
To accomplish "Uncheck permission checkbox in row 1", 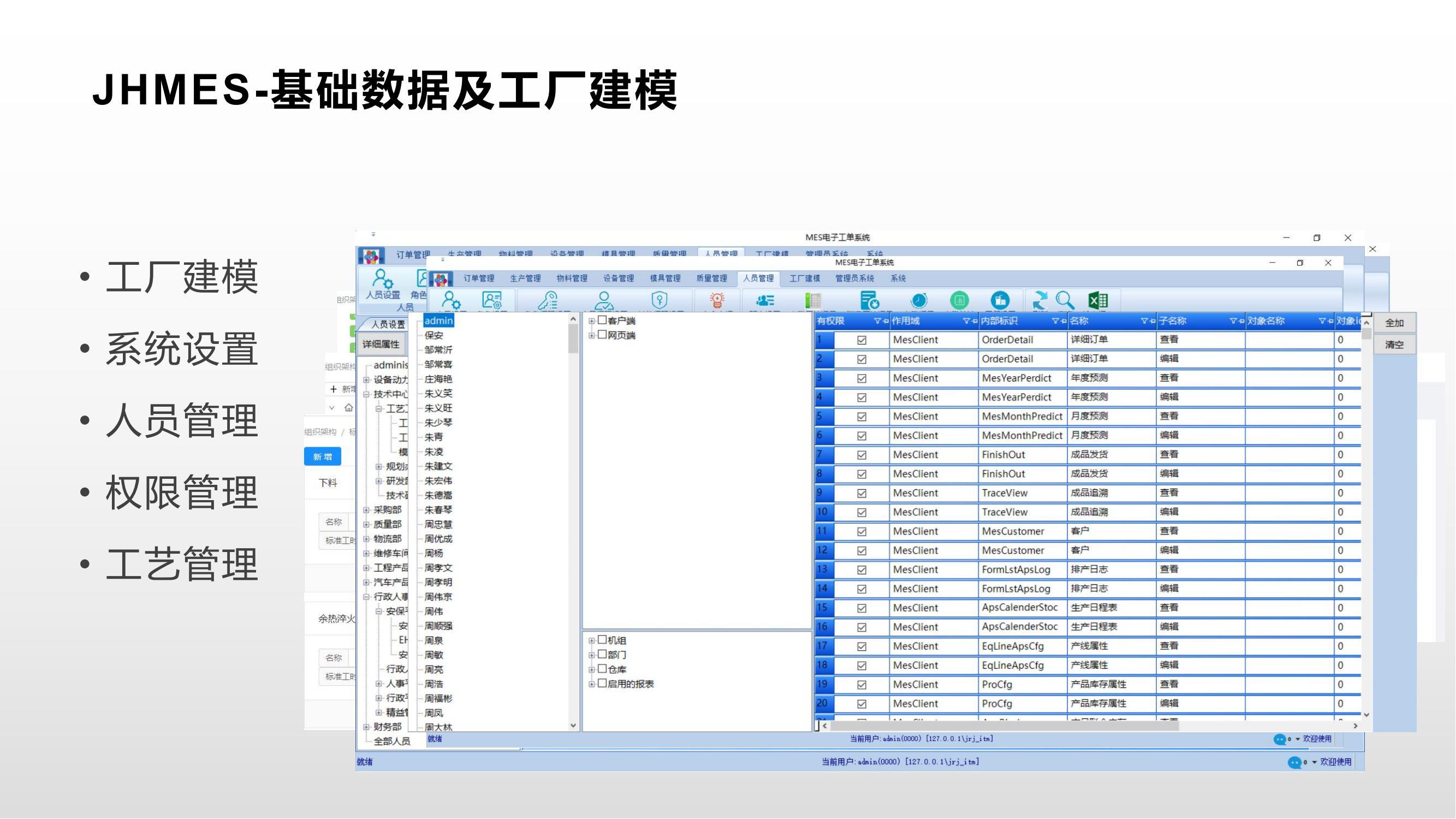I will [x=861, y=340].
